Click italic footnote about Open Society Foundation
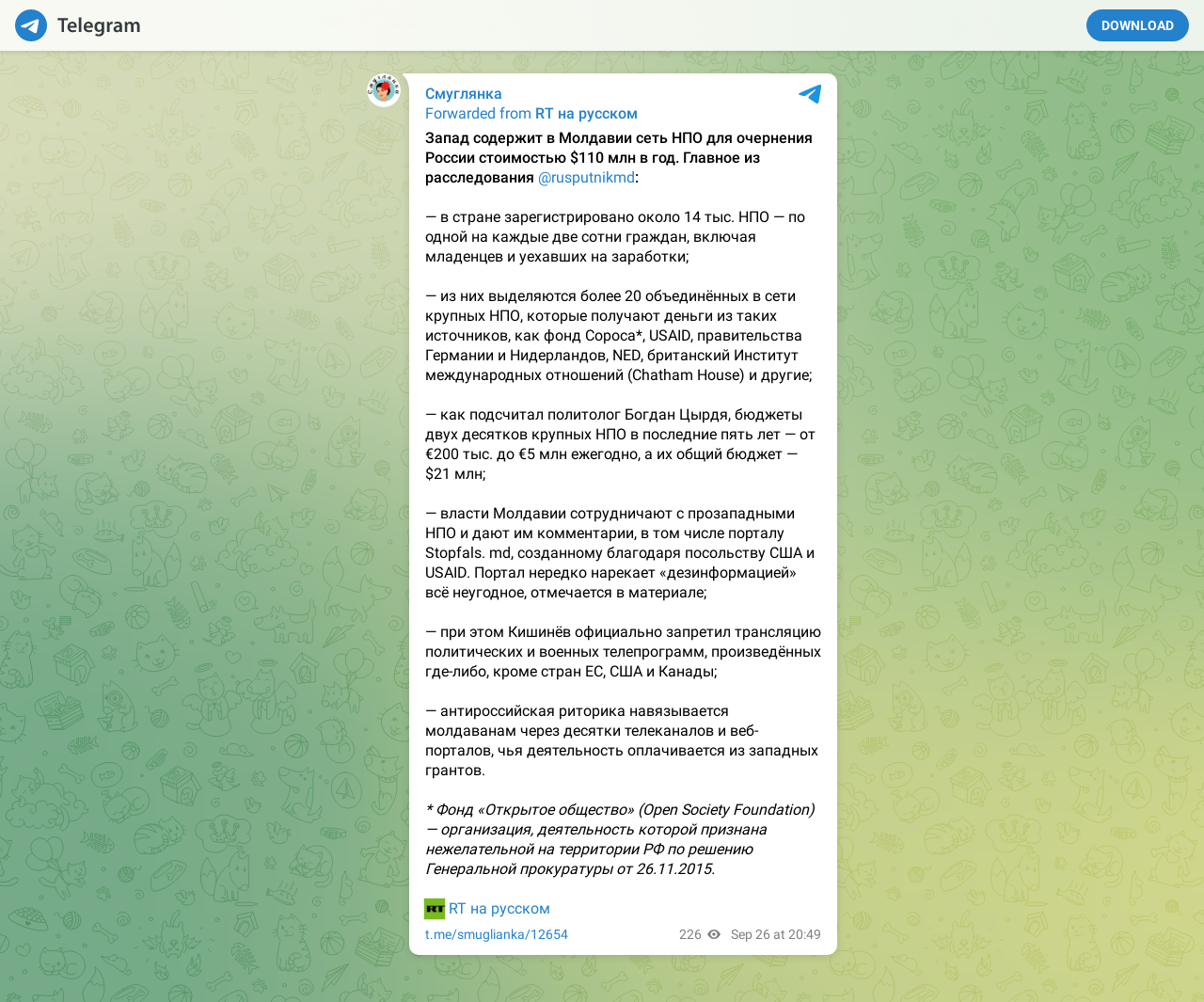 pos(620,839)
